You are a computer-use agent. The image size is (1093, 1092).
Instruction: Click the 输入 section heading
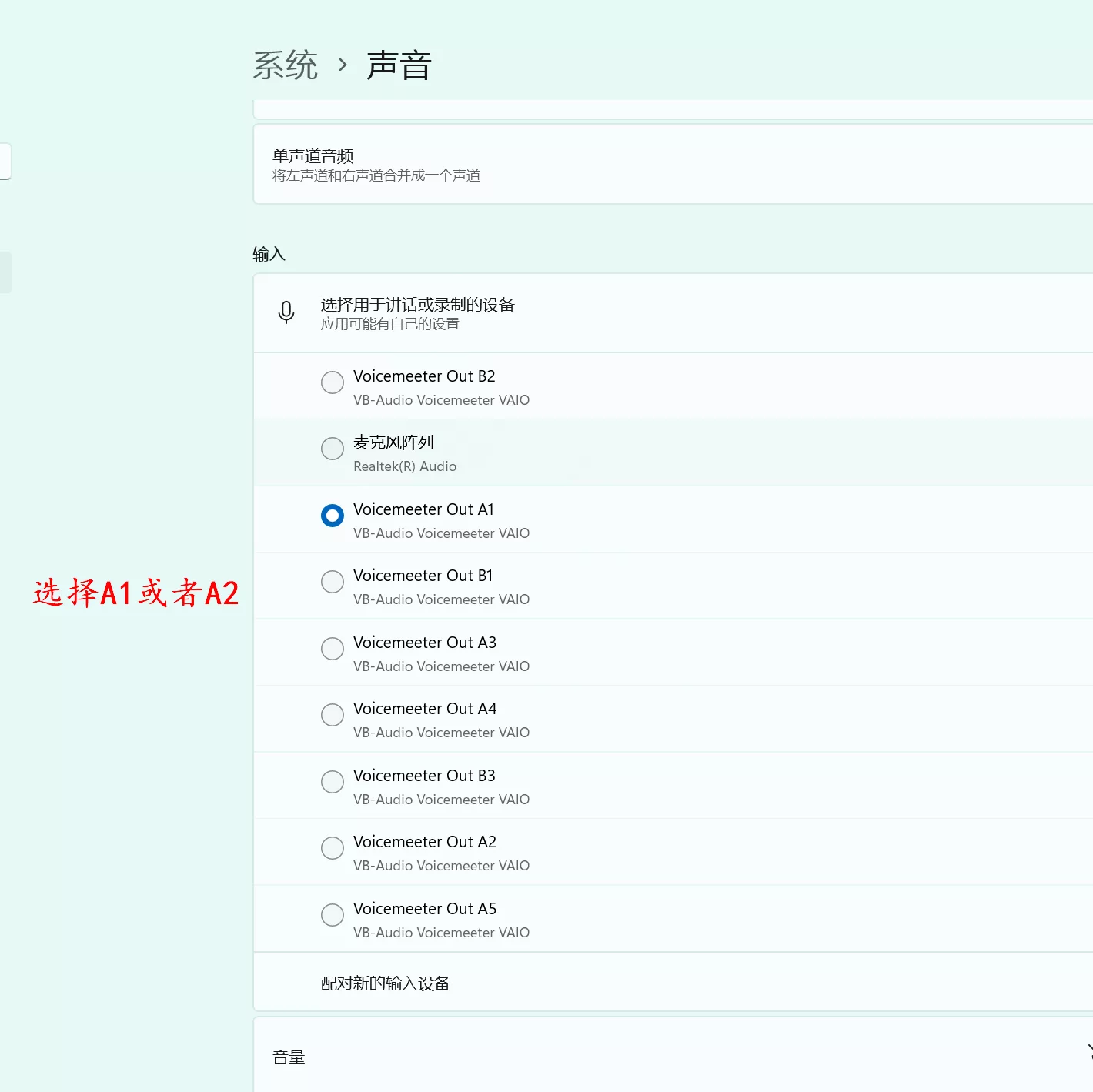pyautogui.click(x=269, y=254)
